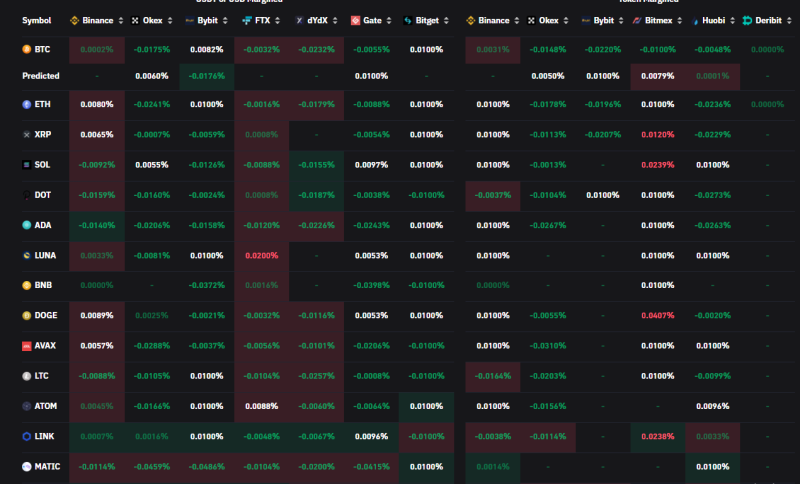Click the LUNA coin icon
This screenshot has height=484, width=800.
[x=27, y=256]
